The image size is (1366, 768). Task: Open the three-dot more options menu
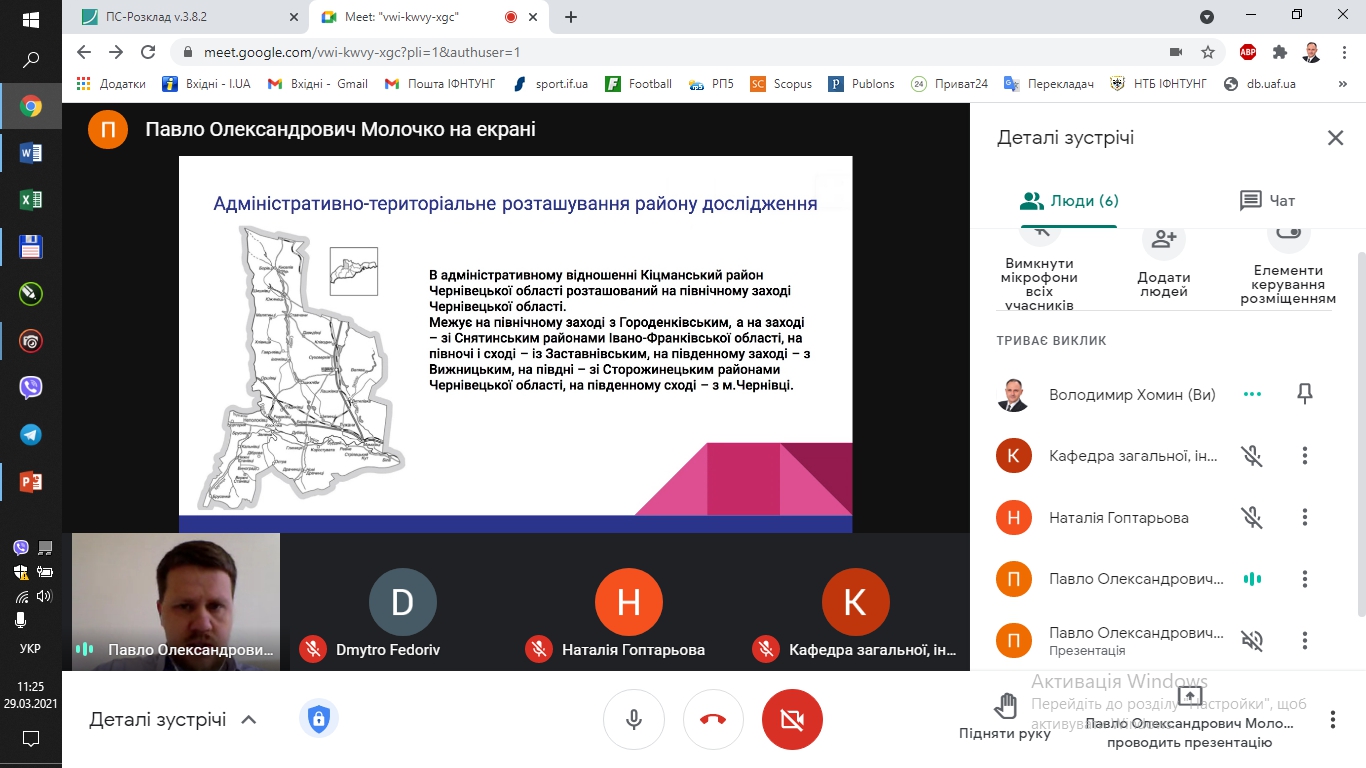1332,720
